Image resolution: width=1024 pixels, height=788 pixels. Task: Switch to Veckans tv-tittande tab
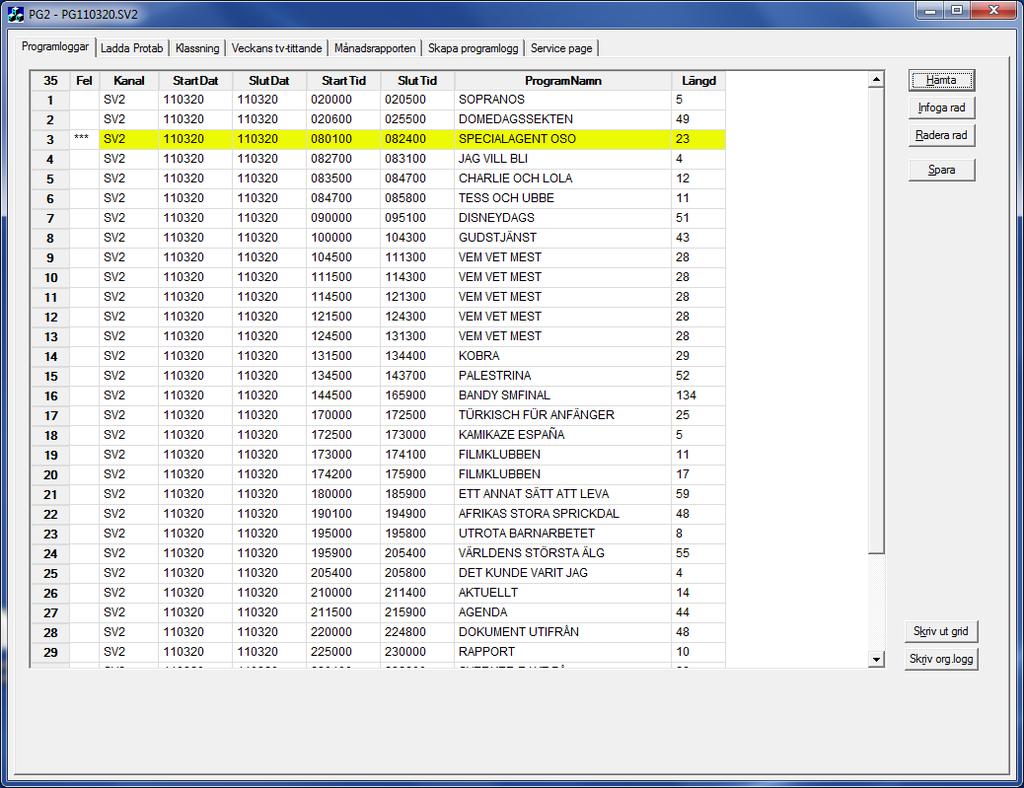pos(277,48)
